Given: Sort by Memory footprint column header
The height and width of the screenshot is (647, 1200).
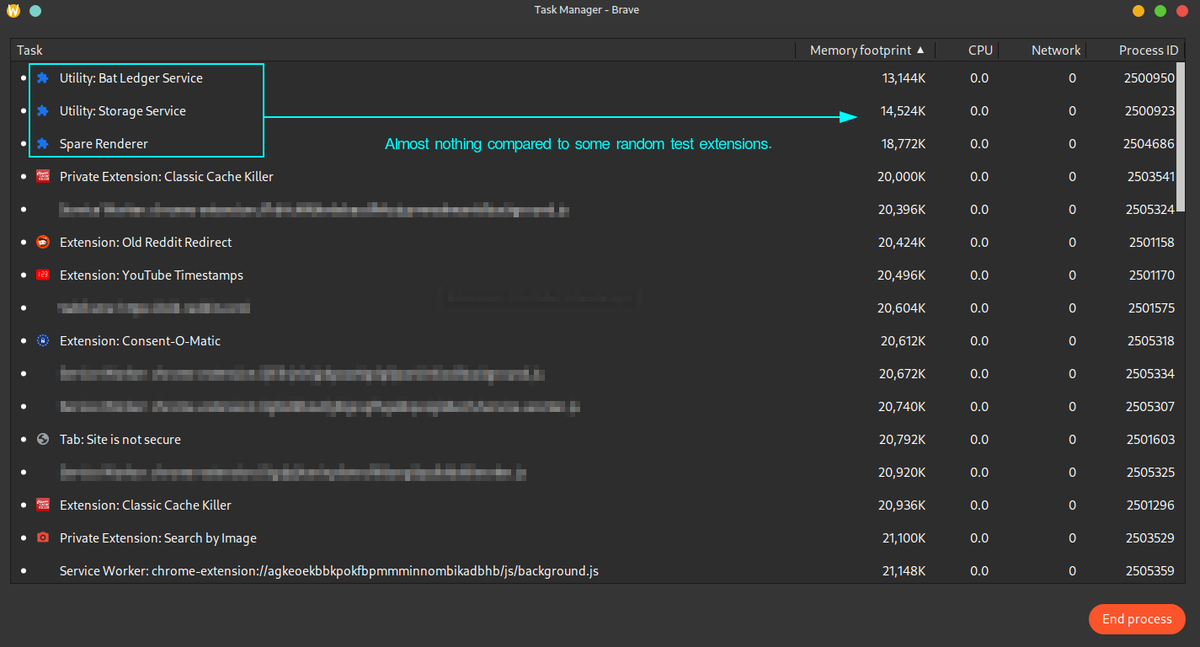Looking at the screenshot, I should (867, 50).
